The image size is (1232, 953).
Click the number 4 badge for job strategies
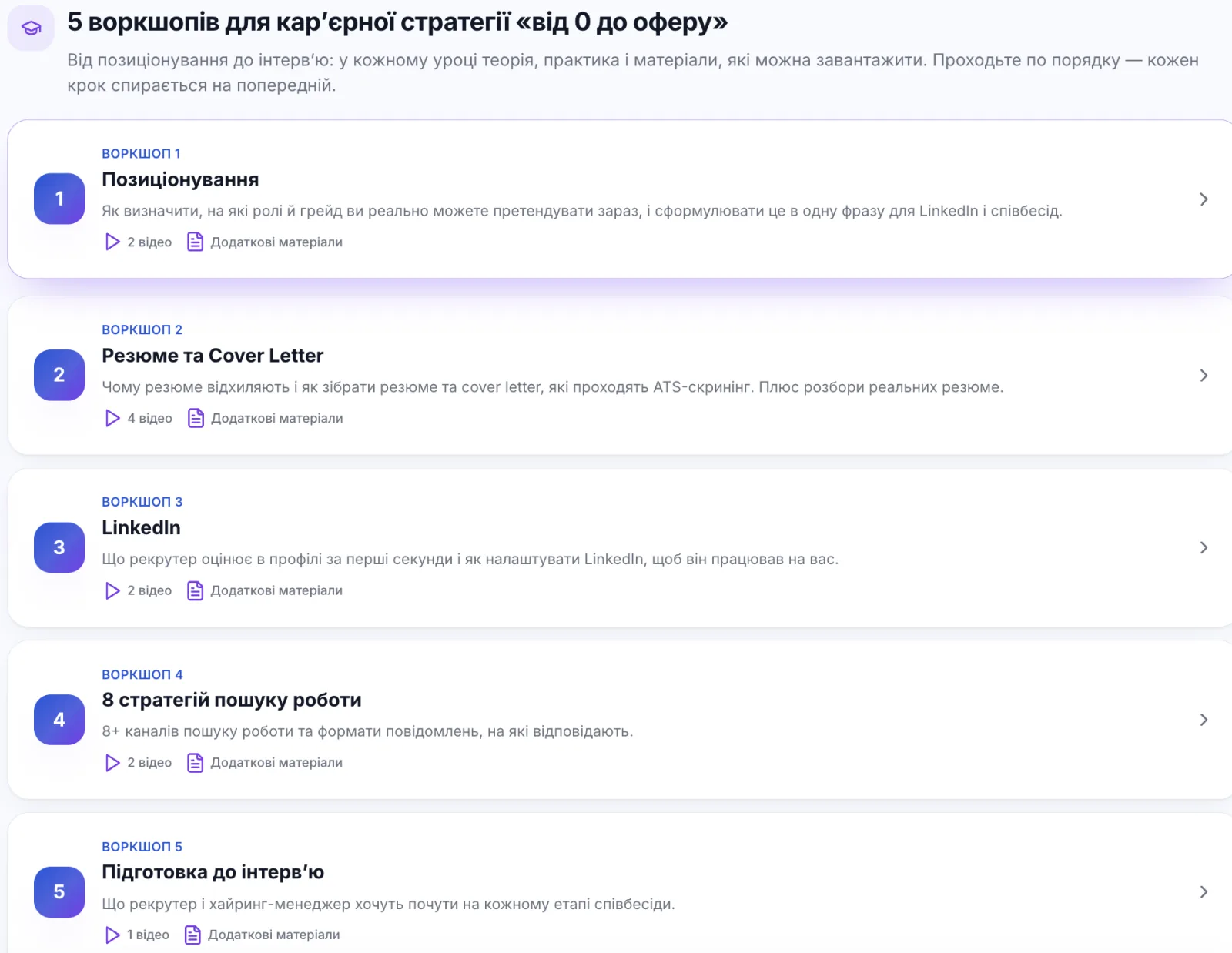(59, 720)
